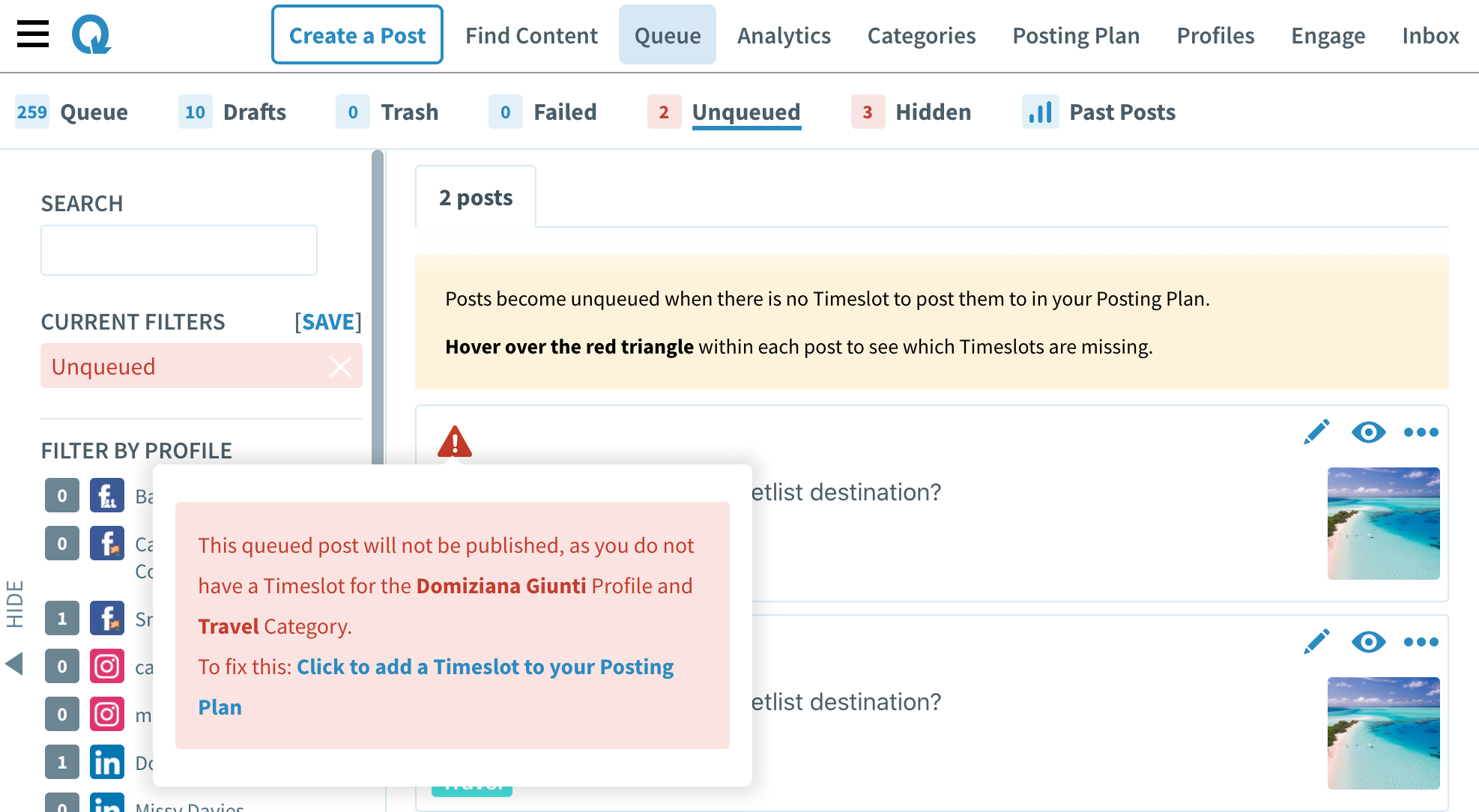This screenshot has width=1479, height=812.
Task: Click the red warning triangle on first post
Action: click(454, 442)
